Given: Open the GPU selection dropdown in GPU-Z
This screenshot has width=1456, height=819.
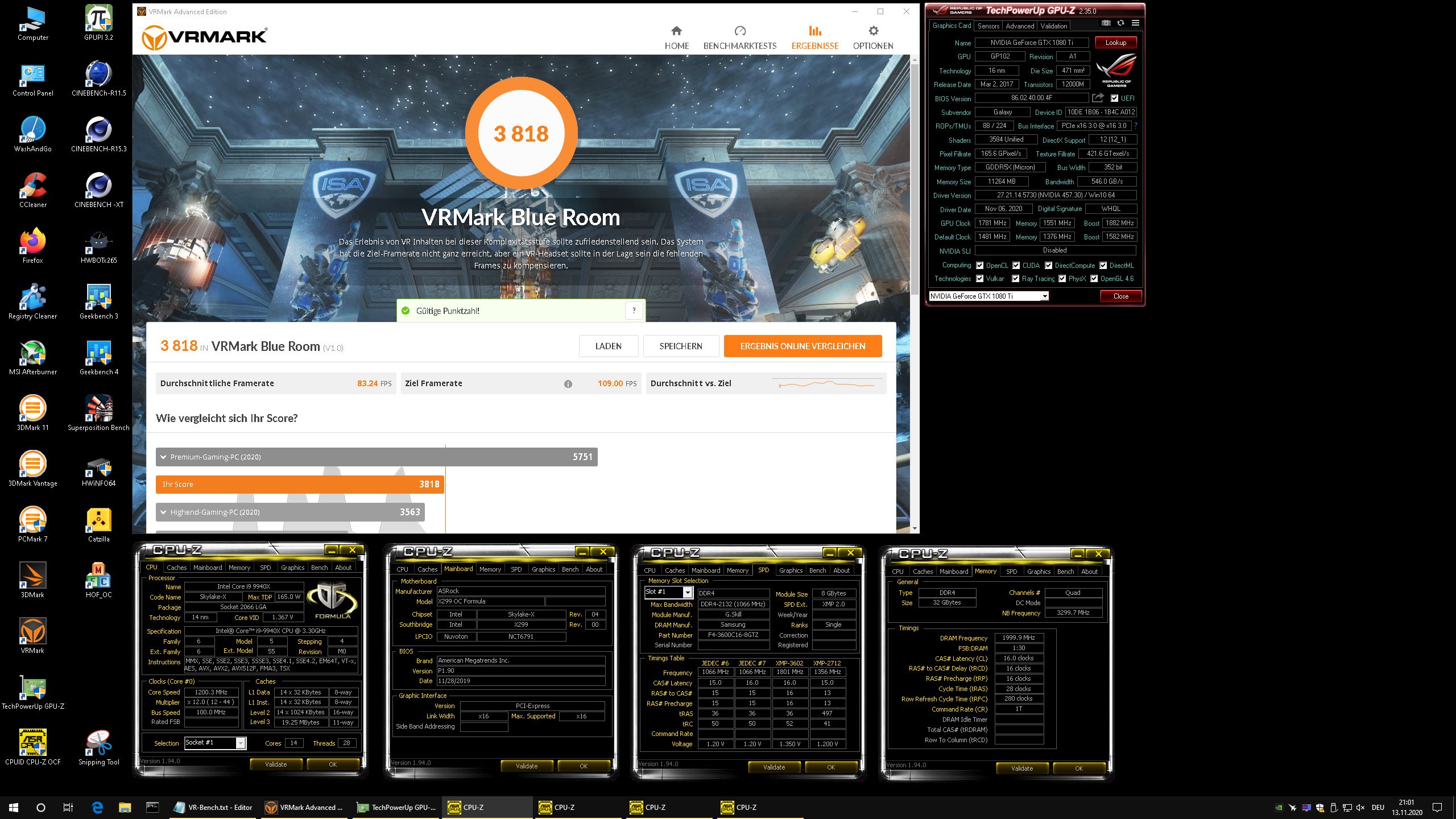Looking at the screenshot, I should [x=1044, y=296].
